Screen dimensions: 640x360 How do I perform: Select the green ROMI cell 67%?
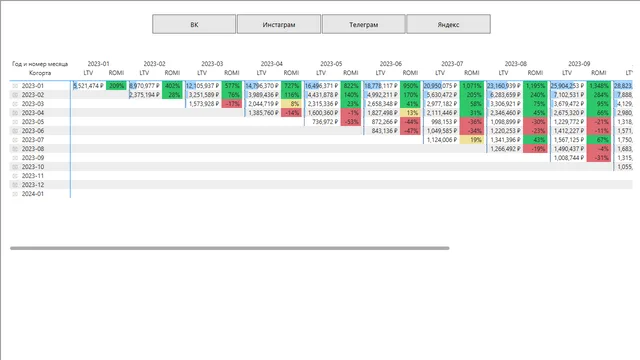click(x=599, y=140)
